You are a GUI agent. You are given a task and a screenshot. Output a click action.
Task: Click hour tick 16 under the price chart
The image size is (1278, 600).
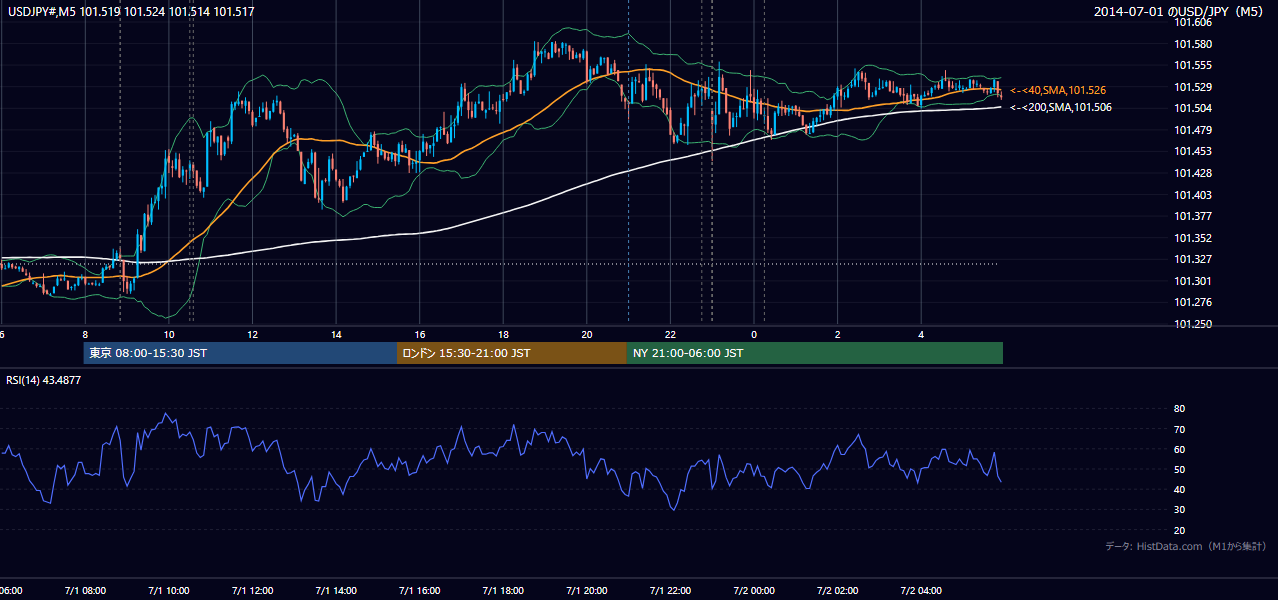click(x=420, y=334)
